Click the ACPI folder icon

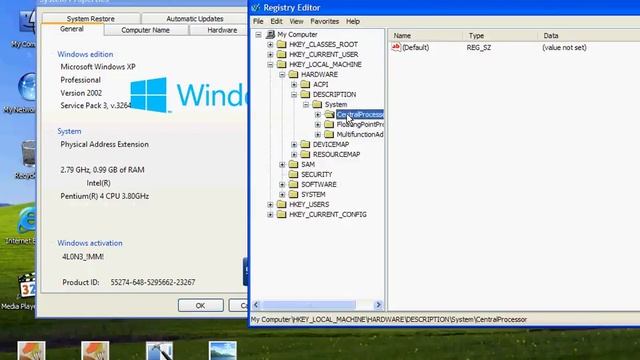(305, 84)
